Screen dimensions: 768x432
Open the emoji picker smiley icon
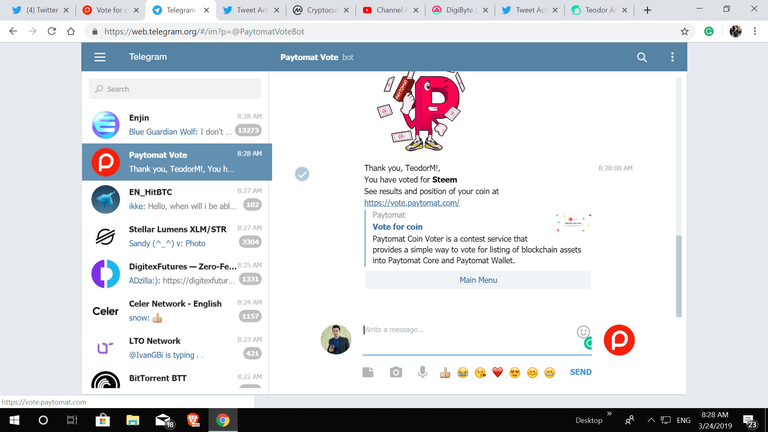tap(583, 332)
